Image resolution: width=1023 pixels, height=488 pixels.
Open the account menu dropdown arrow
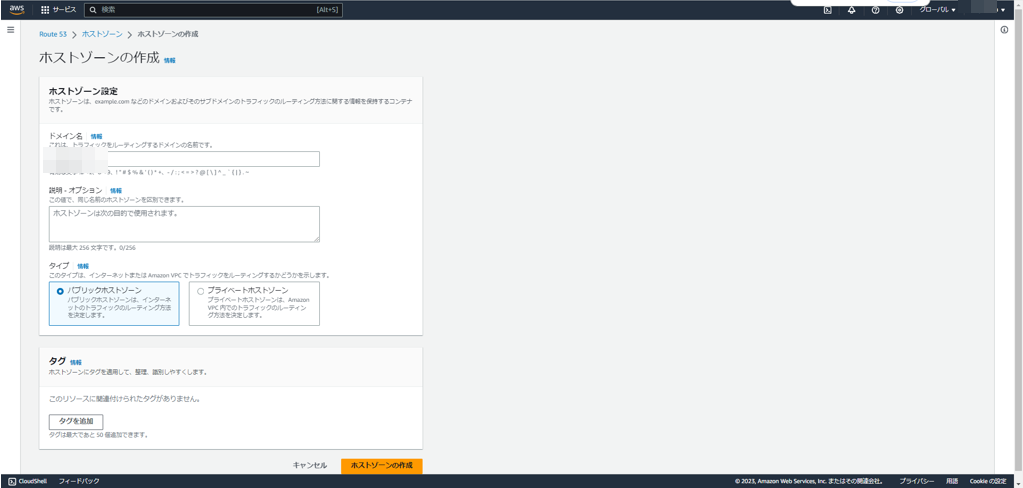(x=1003, y=10)
